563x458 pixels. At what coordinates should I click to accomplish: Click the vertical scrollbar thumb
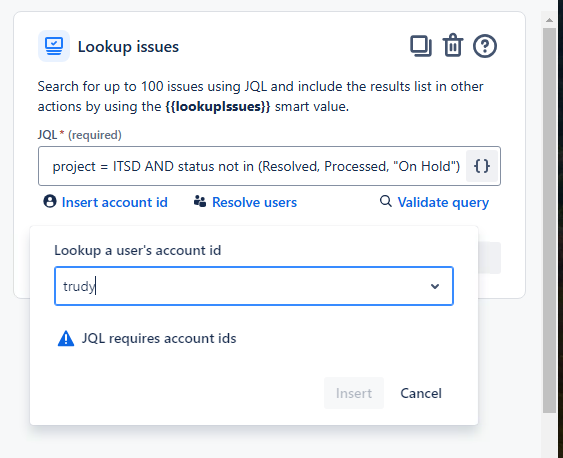[x=549, y=220]
